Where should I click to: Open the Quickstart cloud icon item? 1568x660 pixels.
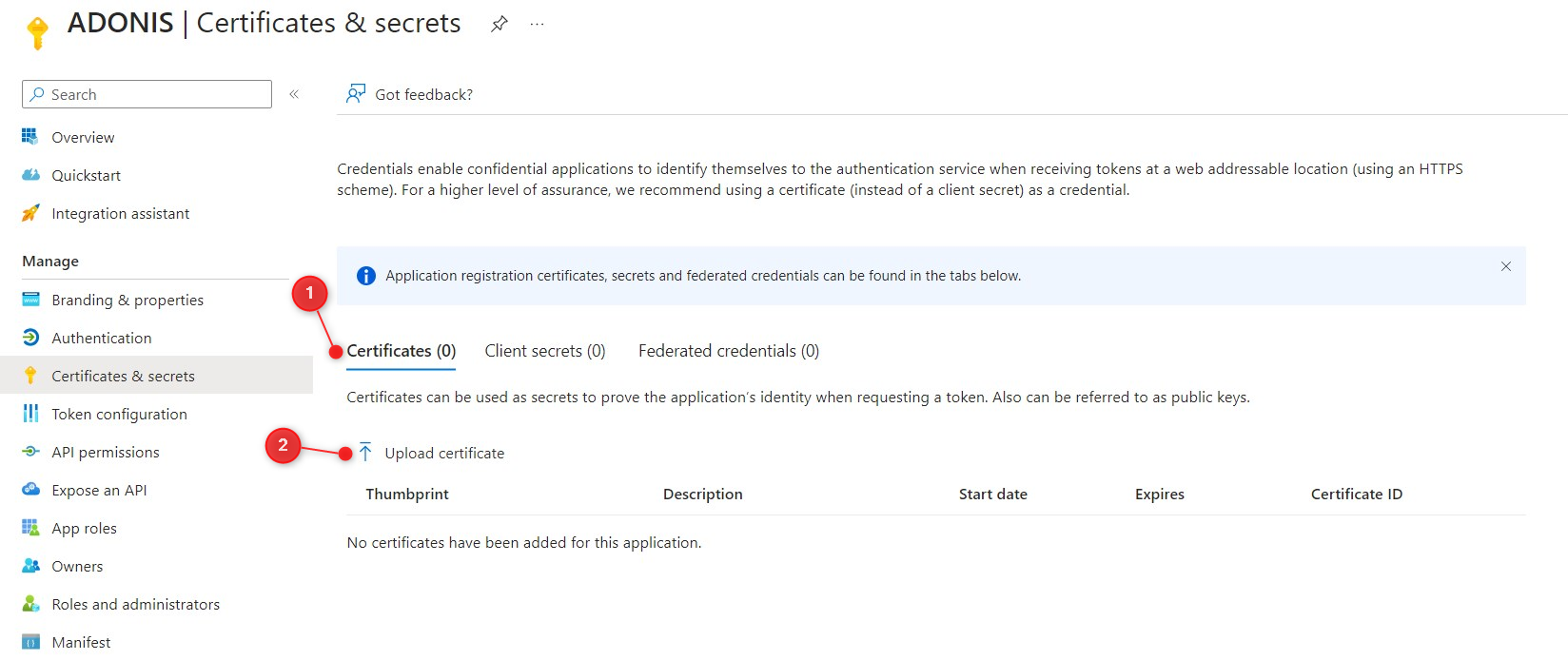click(x=31, y=175)
